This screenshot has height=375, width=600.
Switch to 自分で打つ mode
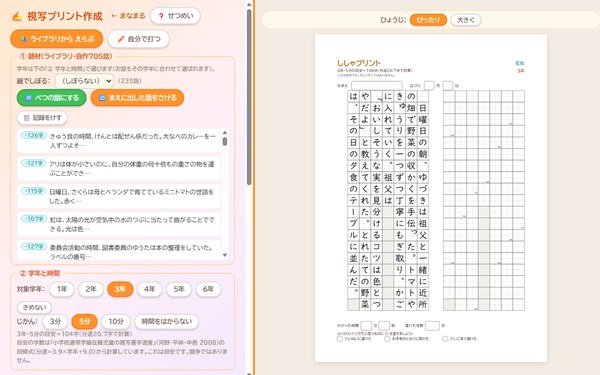(139, 39)
